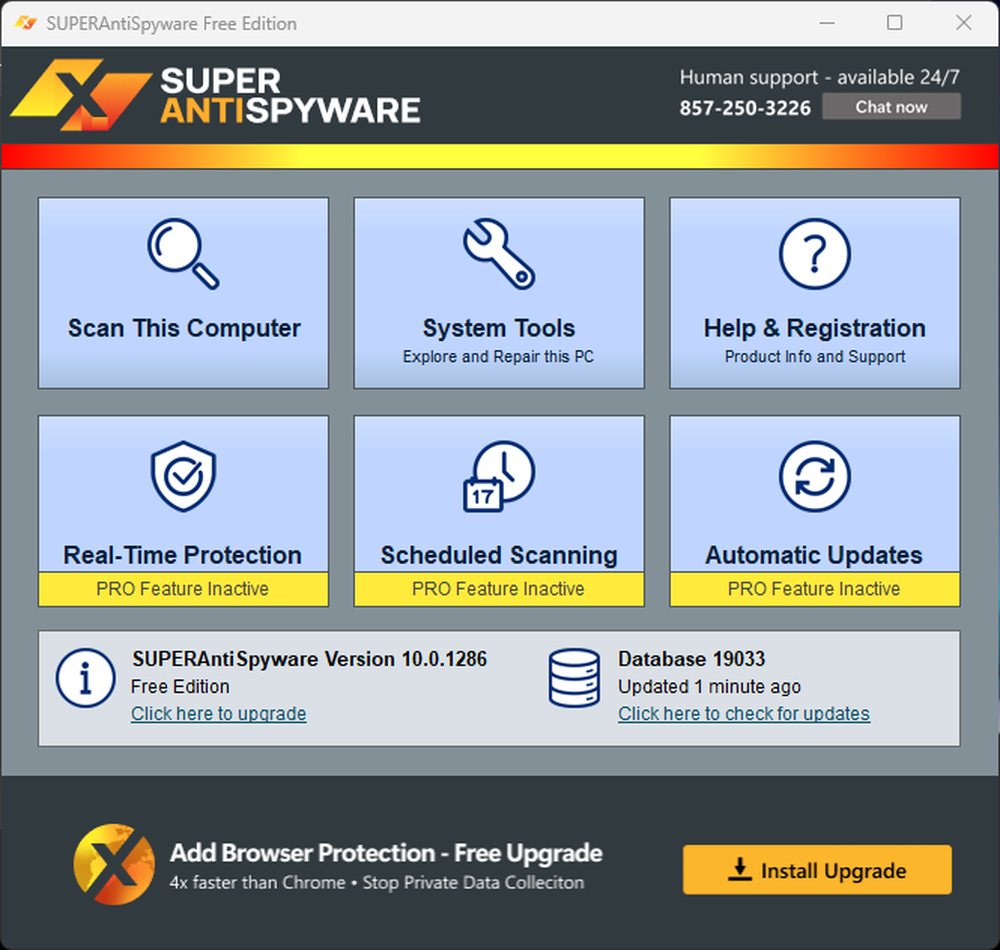1000x950 pixels.
Task: Select the Scan This Computer magnifier icon
Action: pos(183,253)
